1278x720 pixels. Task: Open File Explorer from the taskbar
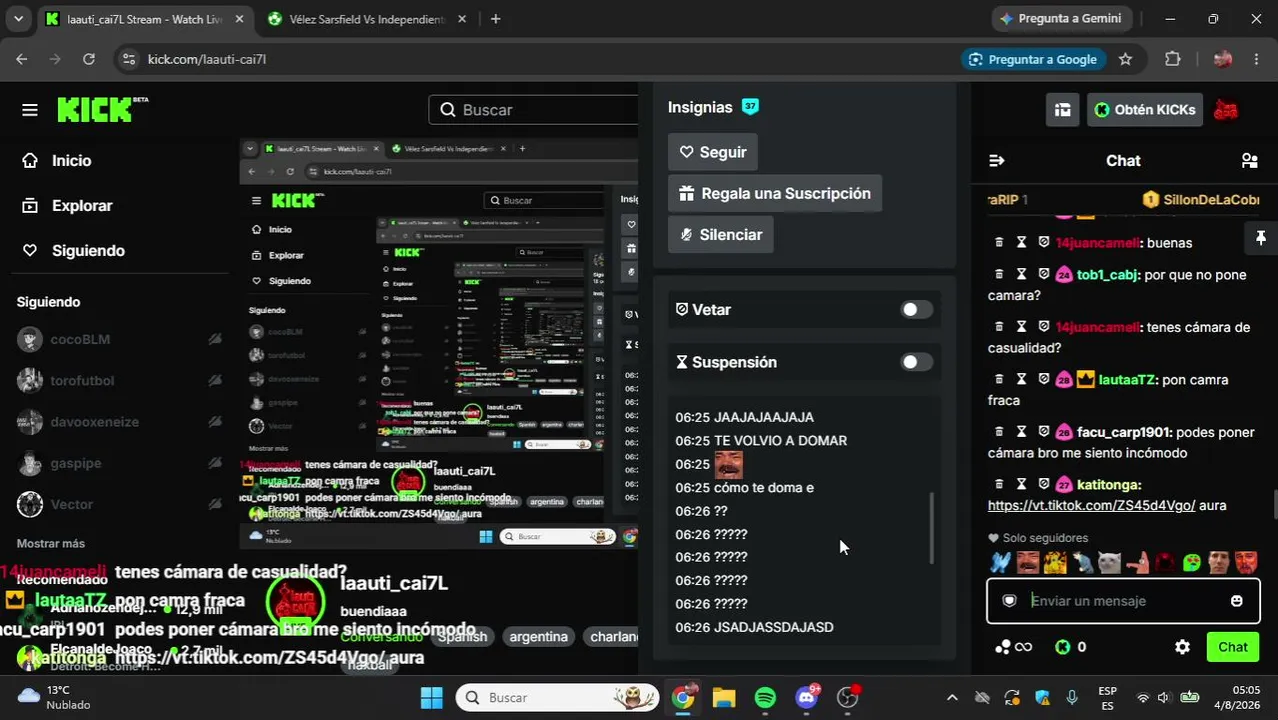[724, 697]
